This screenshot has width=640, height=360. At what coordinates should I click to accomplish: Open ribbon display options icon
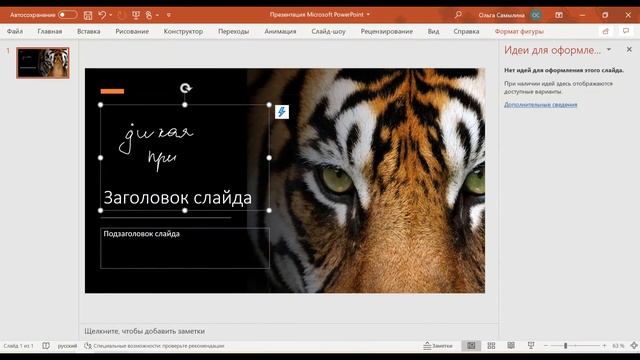pos(559,15)
